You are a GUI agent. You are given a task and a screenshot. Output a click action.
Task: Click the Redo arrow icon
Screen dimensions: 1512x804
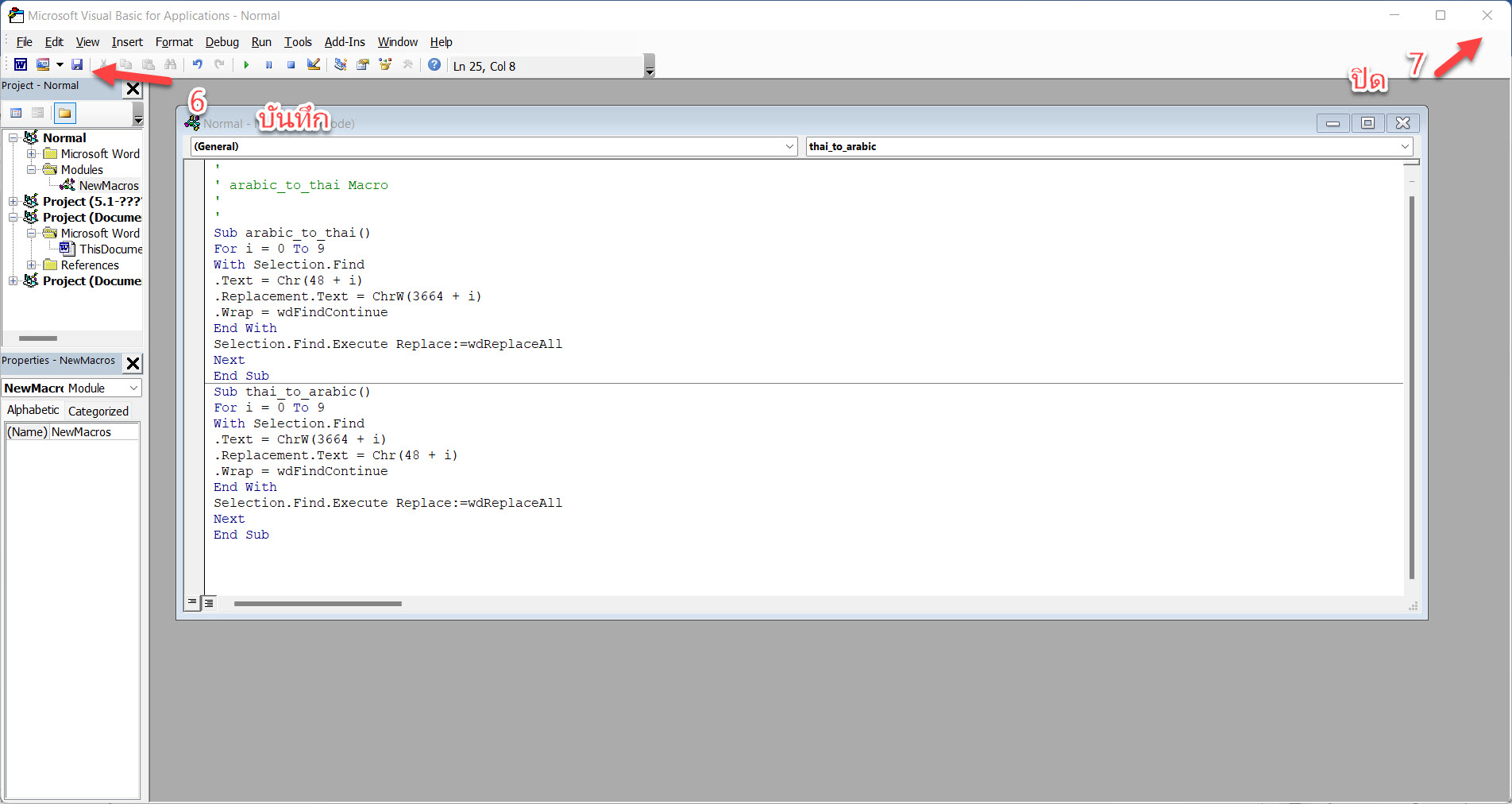[220, 65]
